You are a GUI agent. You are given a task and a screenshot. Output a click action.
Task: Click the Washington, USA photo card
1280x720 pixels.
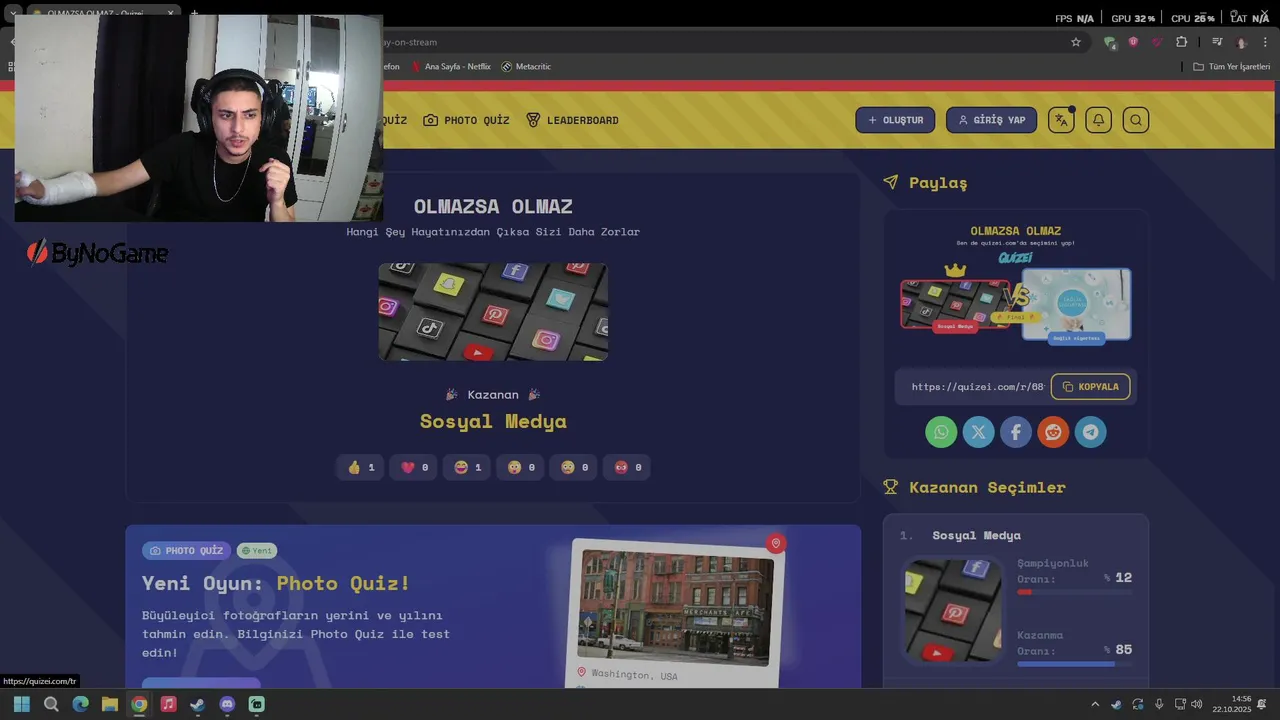675,612
